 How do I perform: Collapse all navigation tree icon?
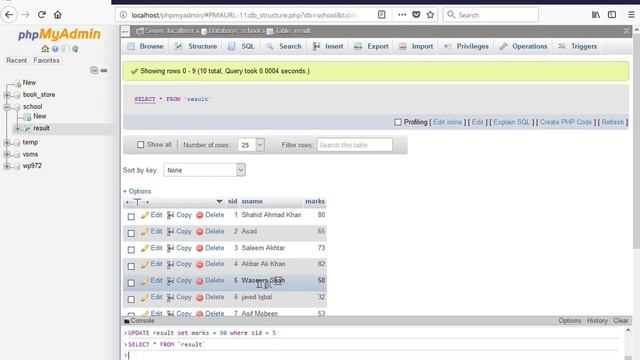(94, 70)
